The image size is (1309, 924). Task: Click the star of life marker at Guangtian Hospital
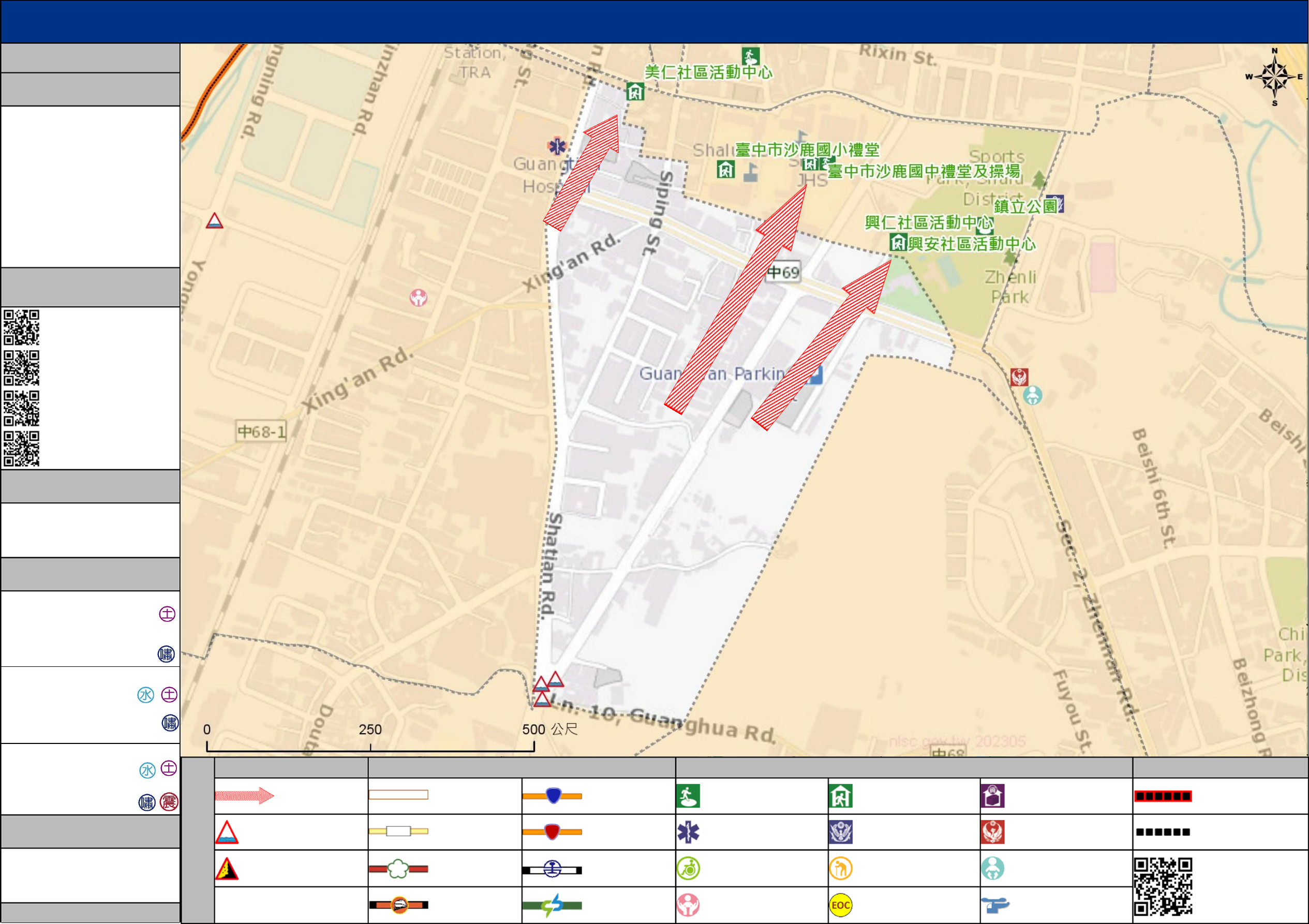[x=557, y=146]
